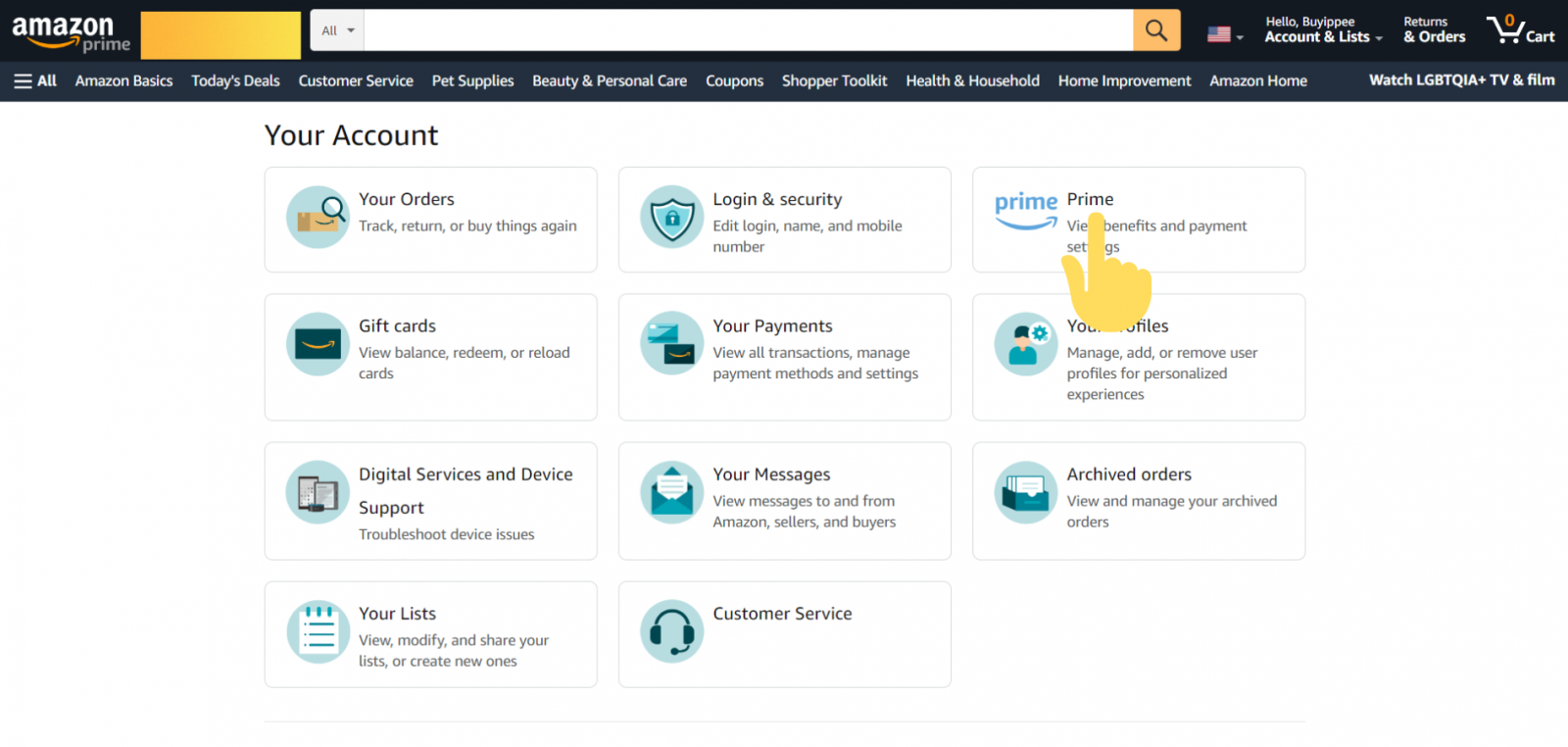Click the Gift cards icon

pos(318,344)
